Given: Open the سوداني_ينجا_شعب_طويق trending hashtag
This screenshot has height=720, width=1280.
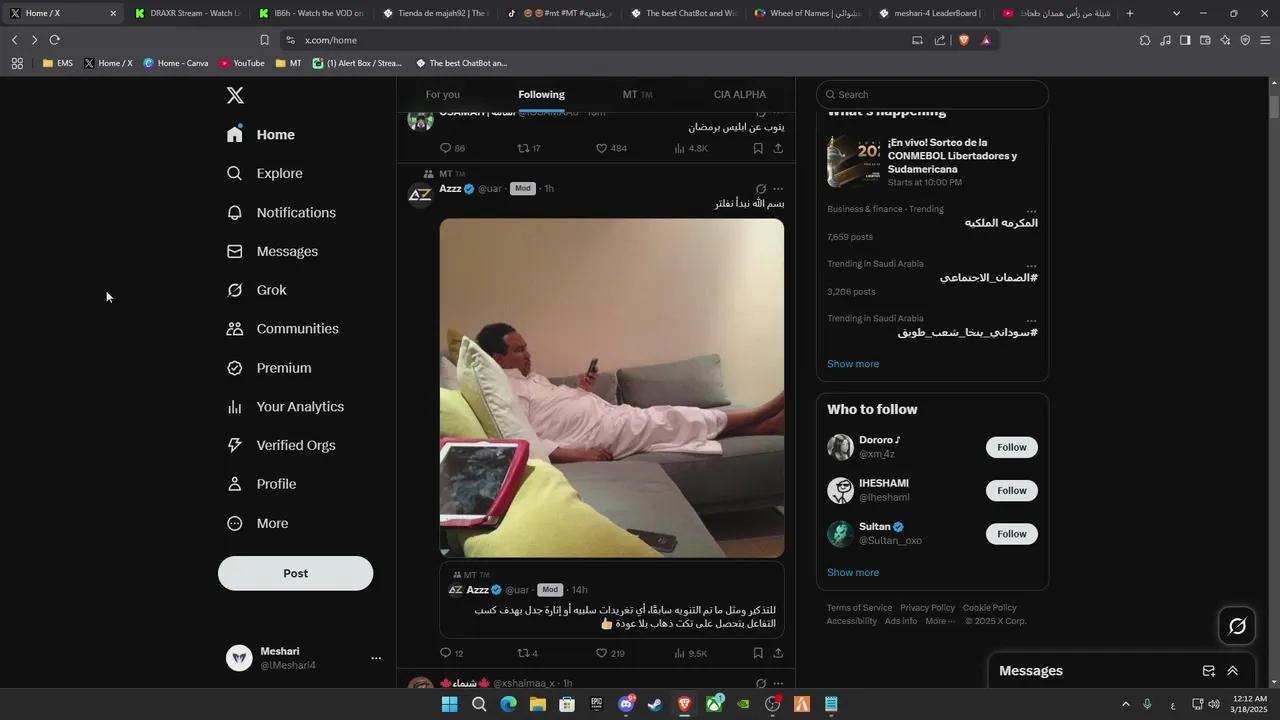Looking at the screenshot, I should (968, 332).
